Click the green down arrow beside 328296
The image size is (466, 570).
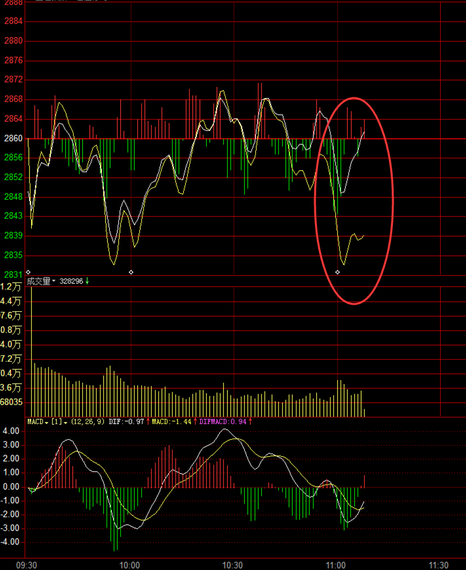point(87,281)
